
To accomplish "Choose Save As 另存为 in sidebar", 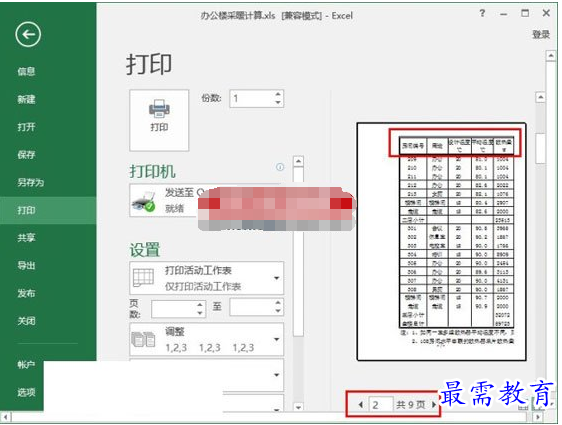I will [x=30, y=182].
